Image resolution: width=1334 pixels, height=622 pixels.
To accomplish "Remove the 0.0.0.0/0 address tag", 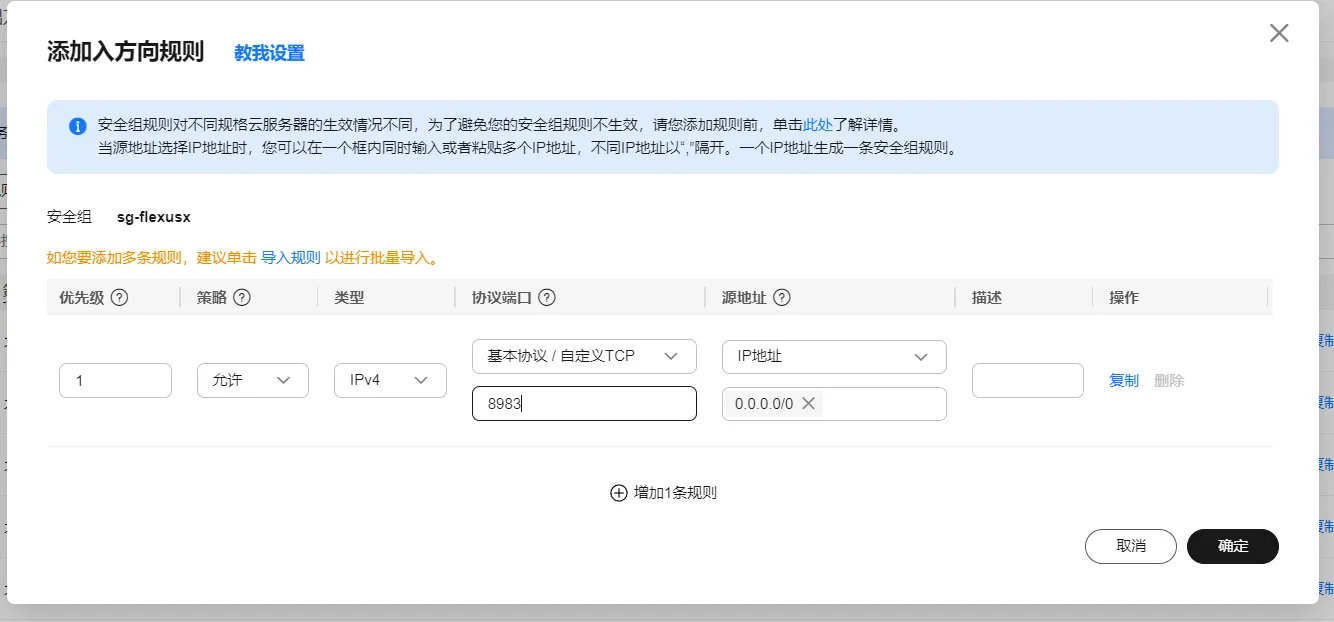I will point(809,404).
